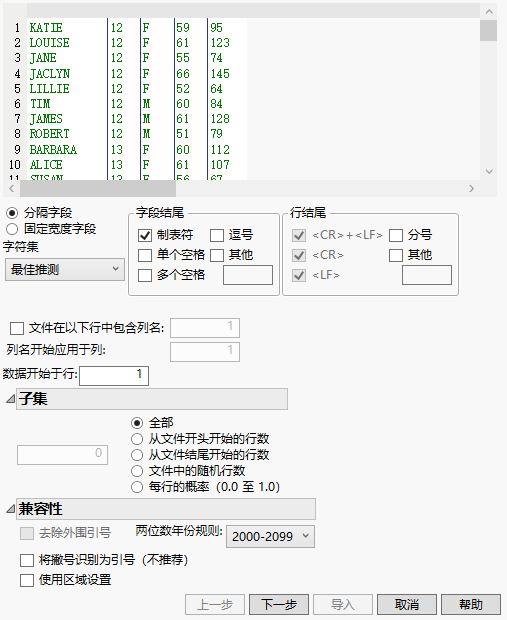Viewport: 507px width, 620px height.
Task: Select the 固定宽度字段 radio button
Action: [12, 229]
